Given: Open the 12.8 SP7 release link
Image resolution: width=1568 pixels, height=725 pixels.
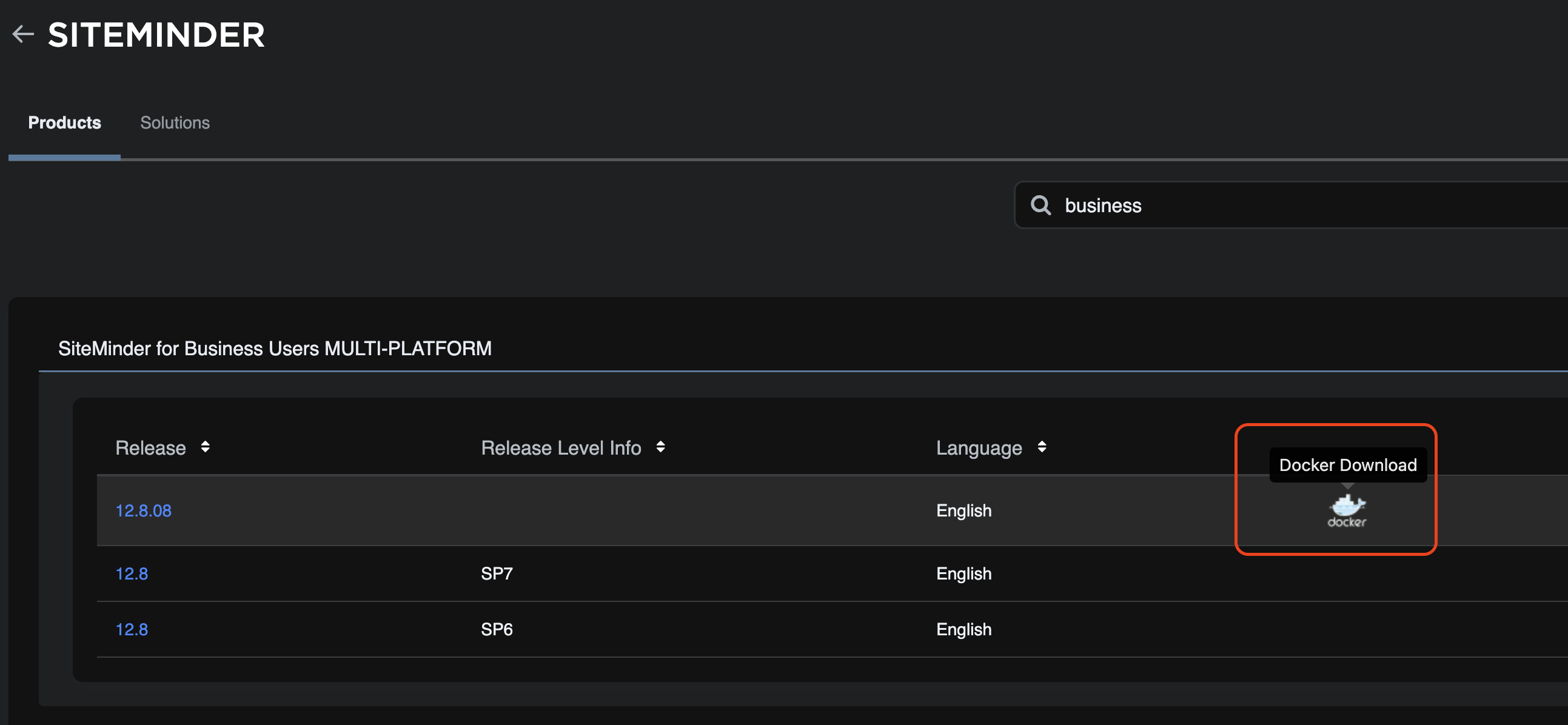Looking at the screenshot, I should pyautogui.click(x=132, y=573).
